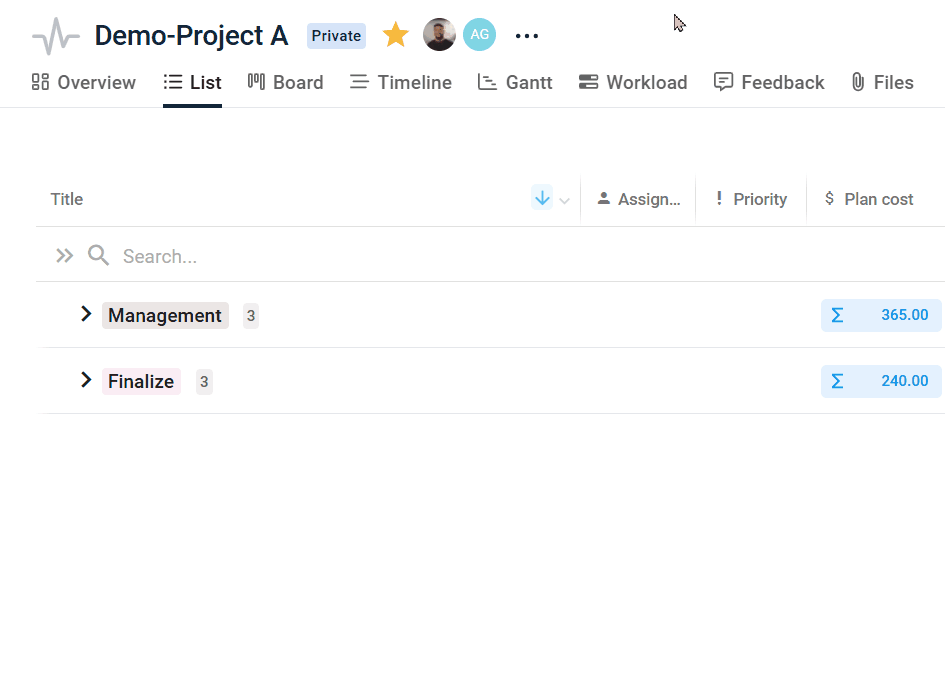Open the three-dot project options menu
Viewport: 945px width, 685px height.
[x=527, y=36]
